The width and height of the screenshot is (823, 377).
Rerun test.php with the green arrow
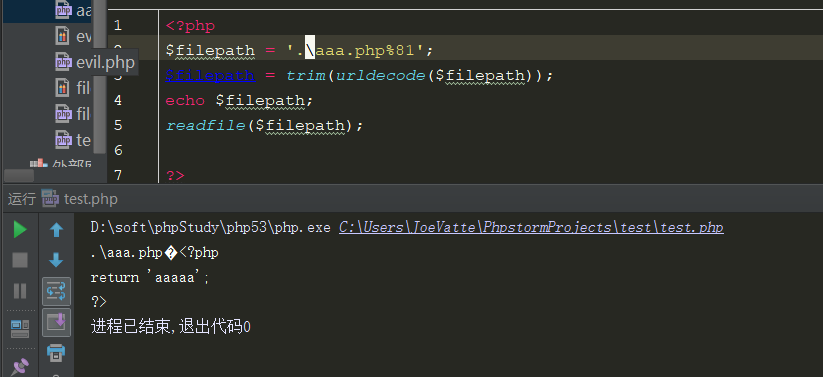coord(20,229)
